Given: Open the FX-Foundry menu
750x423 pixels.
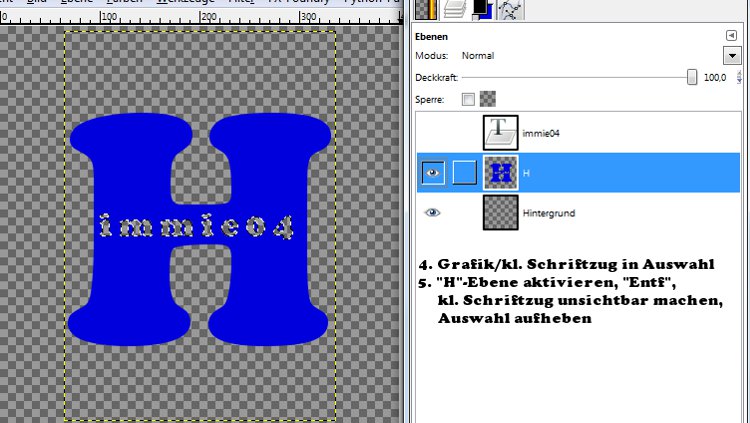Looking at the screenshot, I should click(x=298, y=1).
